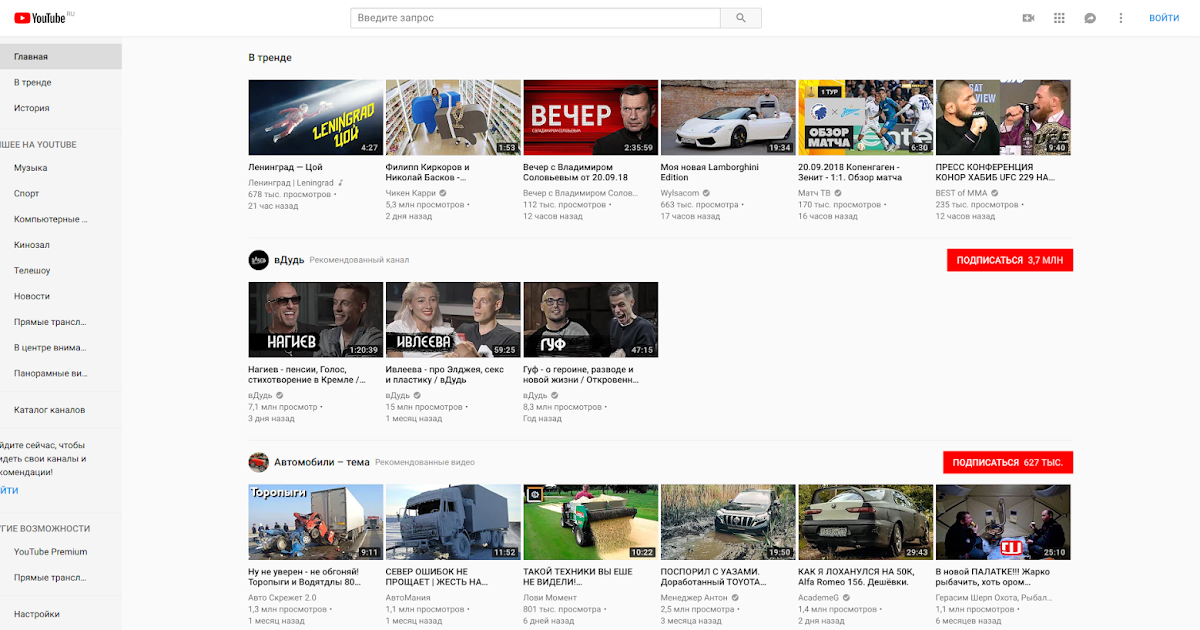Open Настройки in the sidebar
Image resolution: width=1200 pixels, height=630 pixels.
[60, 614]
